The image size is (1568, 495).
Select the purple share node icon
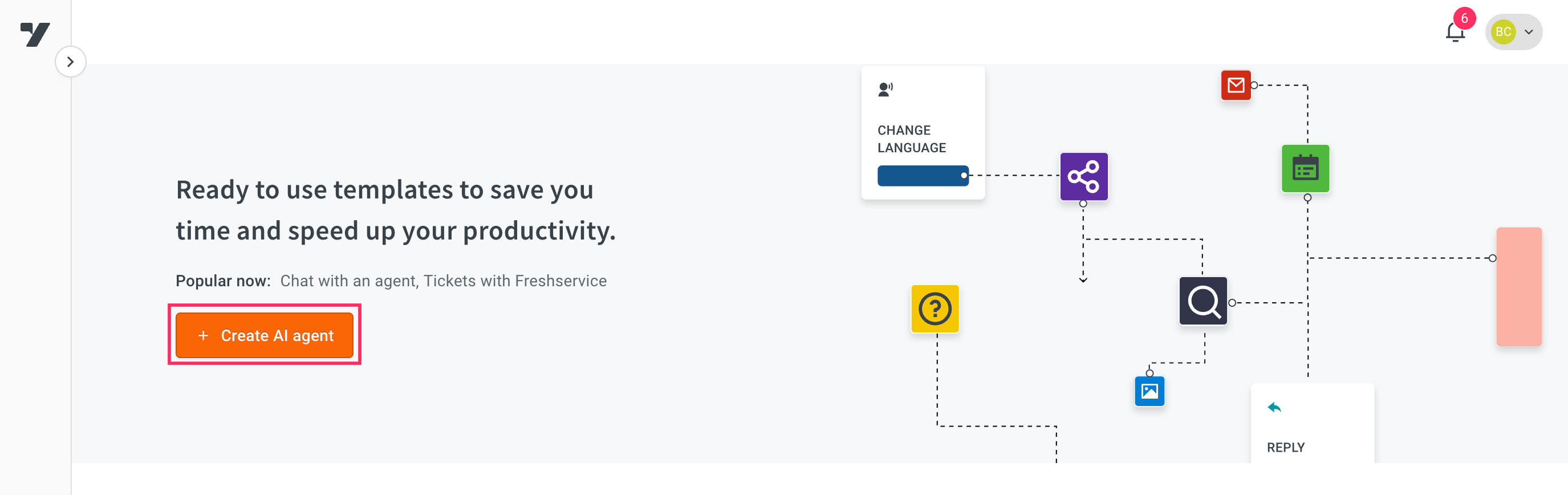1083,177
